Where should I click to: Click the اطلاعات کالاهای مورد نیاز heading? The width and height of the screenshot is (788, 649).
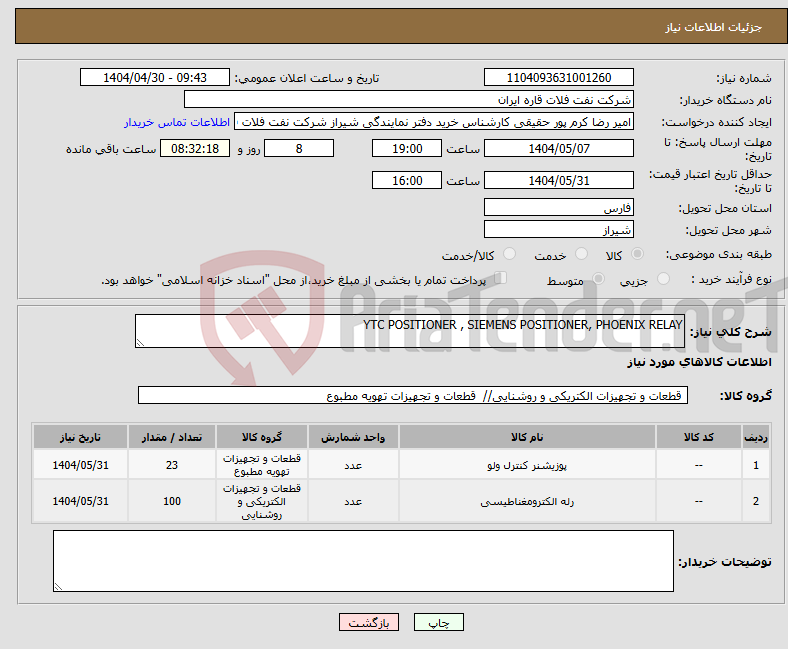click(699, 362)
